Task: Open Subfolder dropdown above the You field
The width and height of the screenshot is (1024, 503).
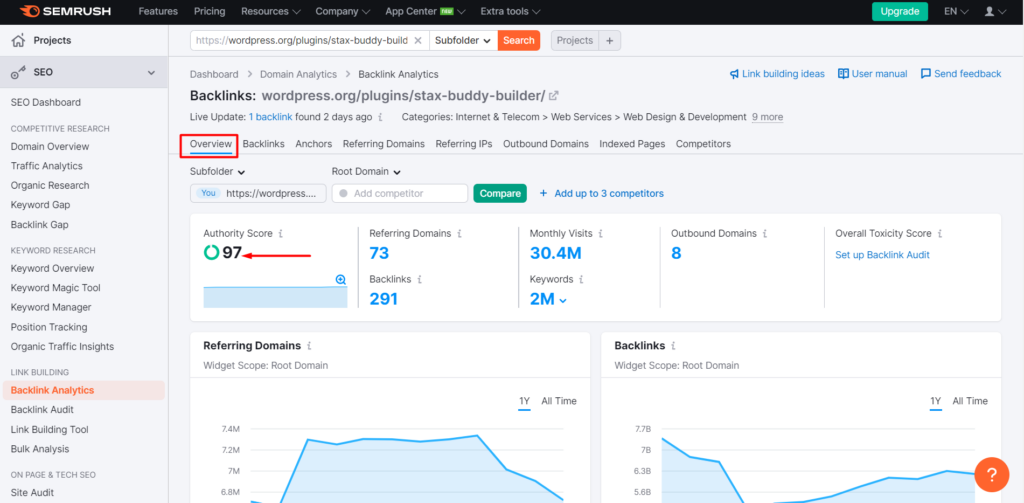Action: tap(217, 172)
